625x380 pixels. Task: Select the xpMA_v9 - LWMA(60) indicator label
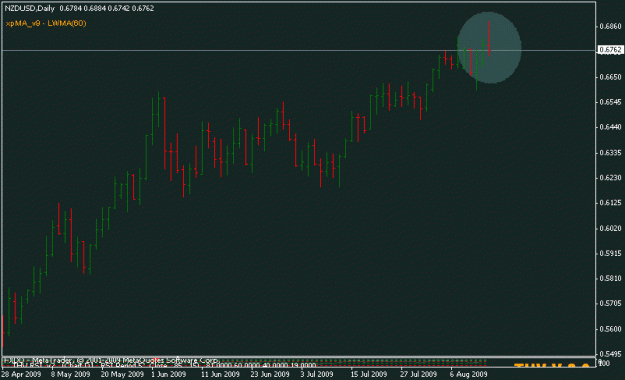pyautogui.click(x=46, y=23)
